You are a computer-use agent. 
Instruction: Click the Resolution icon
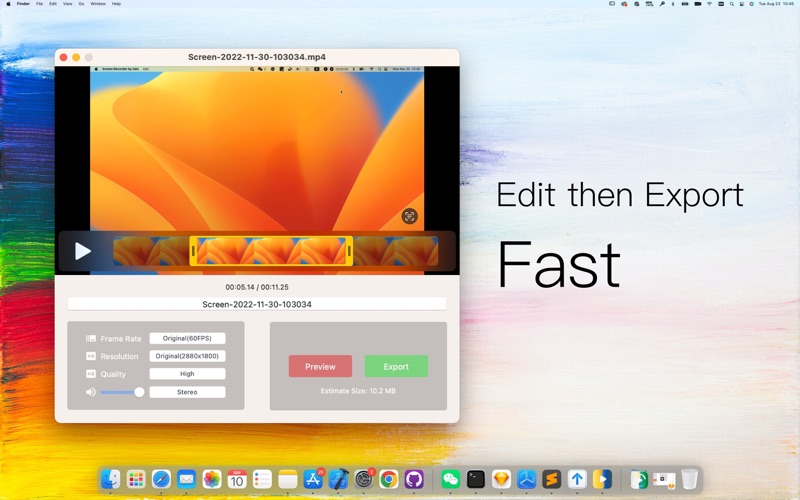pyautogui.click(x=91, y=356)
